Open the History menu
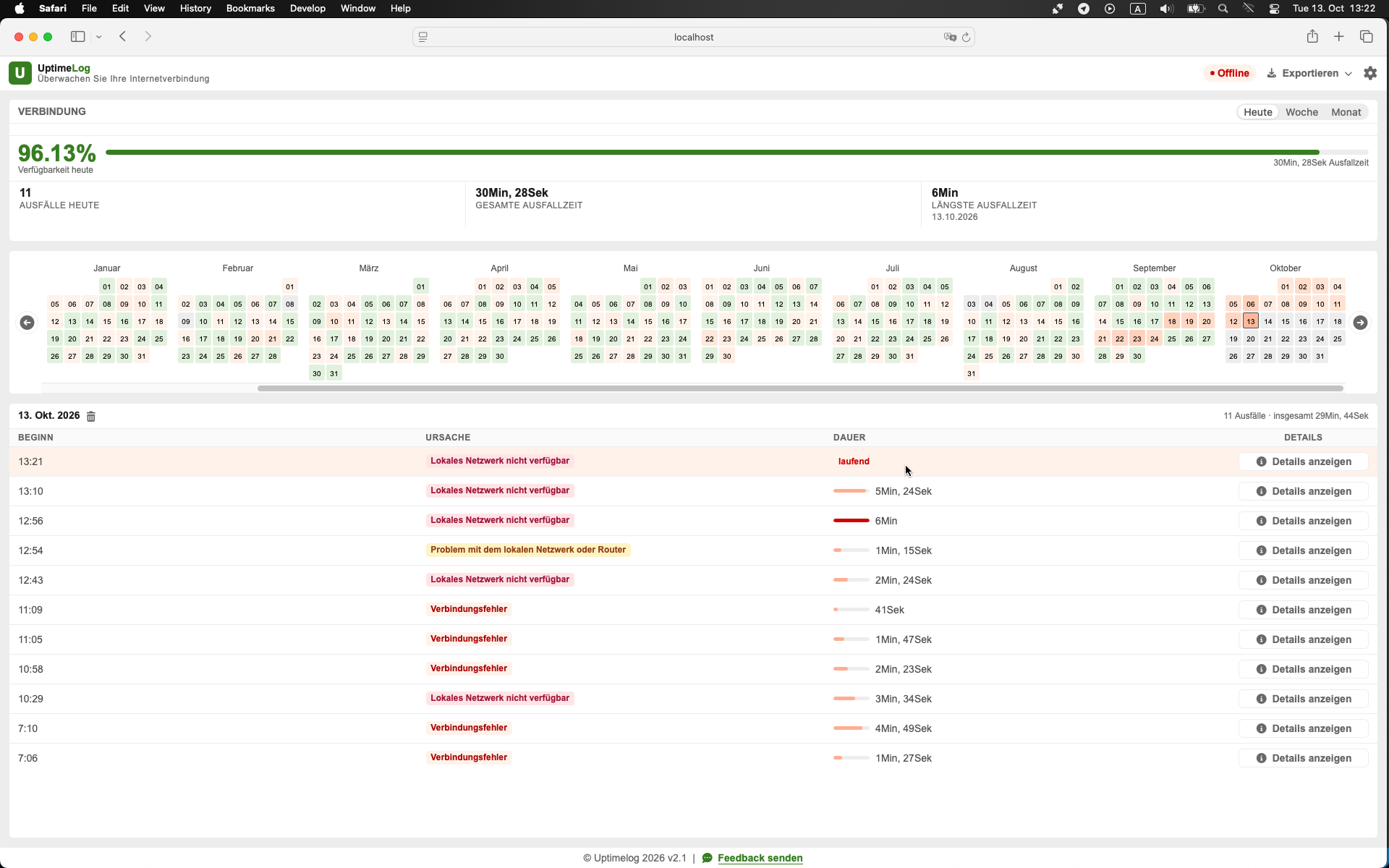The height and width of the screenshot is (868, 1389). (195, 9)
